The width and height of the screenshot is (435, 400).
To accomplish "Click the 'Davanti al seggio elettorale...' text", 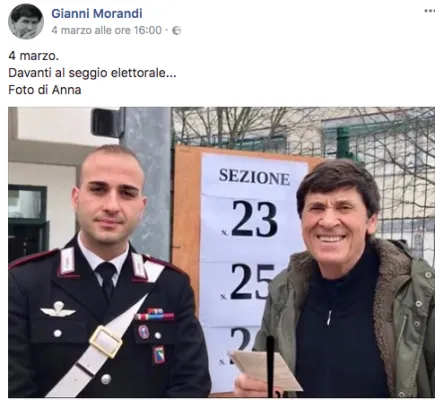I will click(x=92, y=73).
